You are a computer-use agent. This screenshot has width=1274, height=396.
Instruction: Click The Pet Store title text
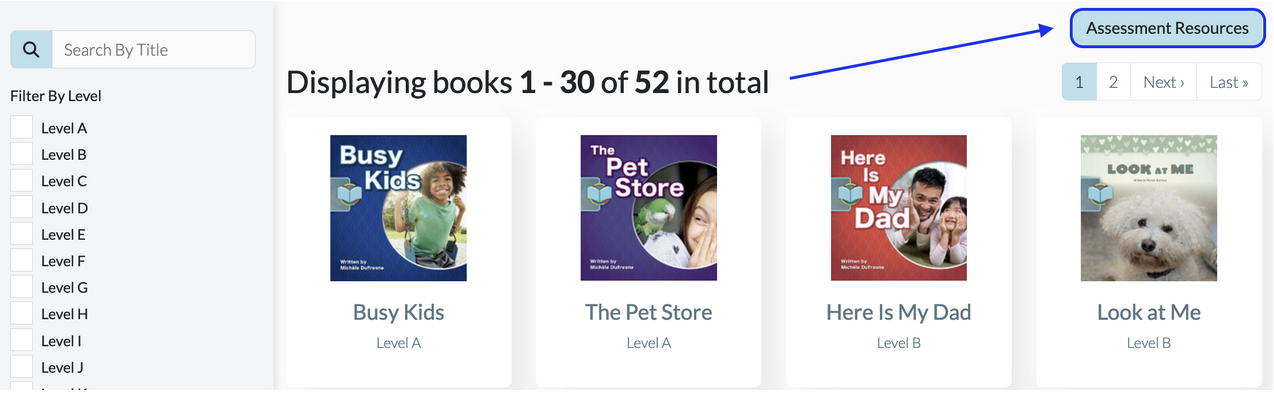pos(648,312)
